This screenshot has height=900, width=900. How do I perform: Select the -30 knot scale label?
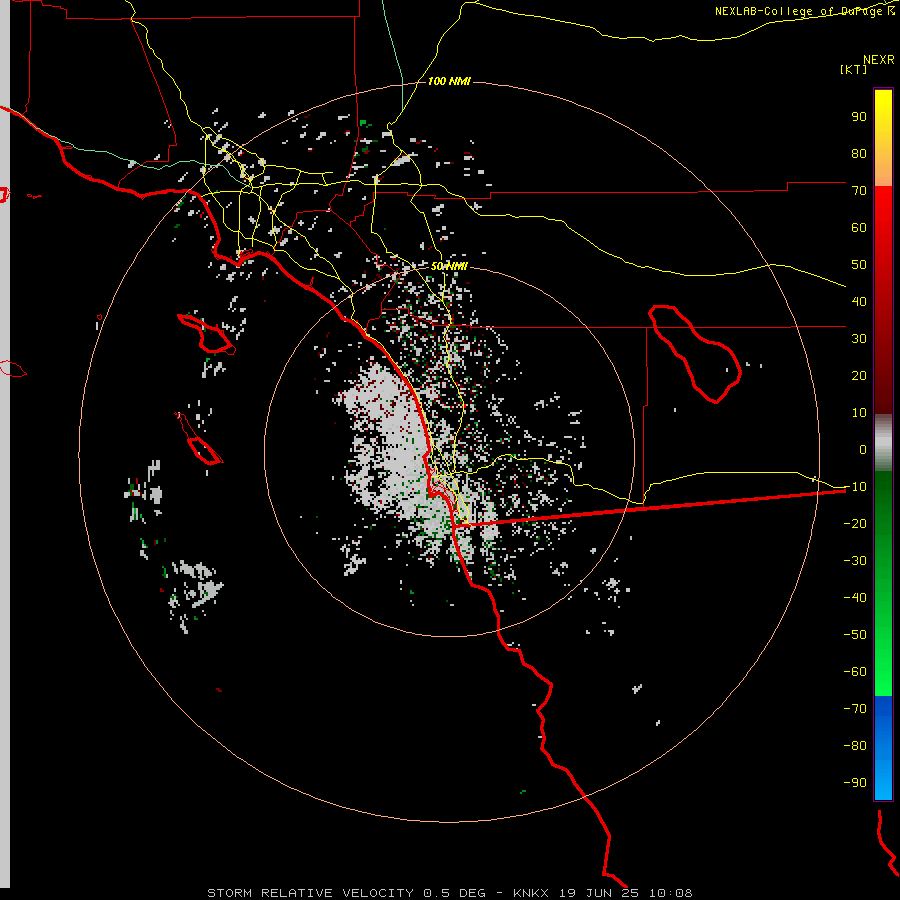pos(855,561)
